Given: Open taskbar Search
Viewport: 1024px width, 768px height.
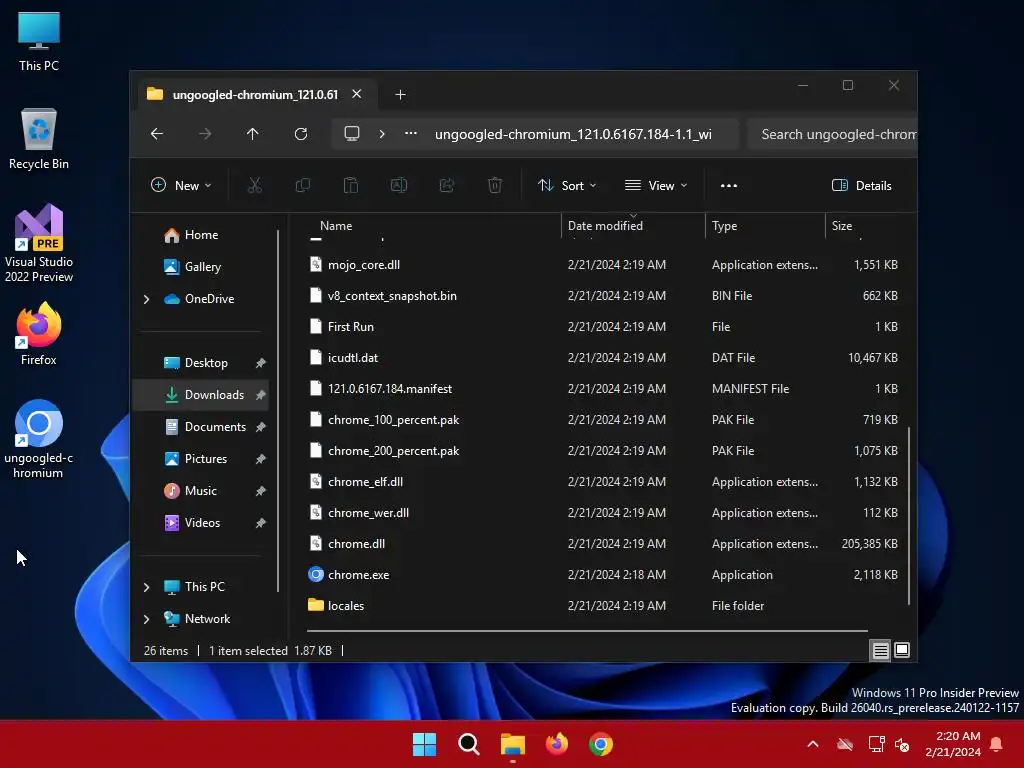Looking at the screenshot, I should click(469, 744).
